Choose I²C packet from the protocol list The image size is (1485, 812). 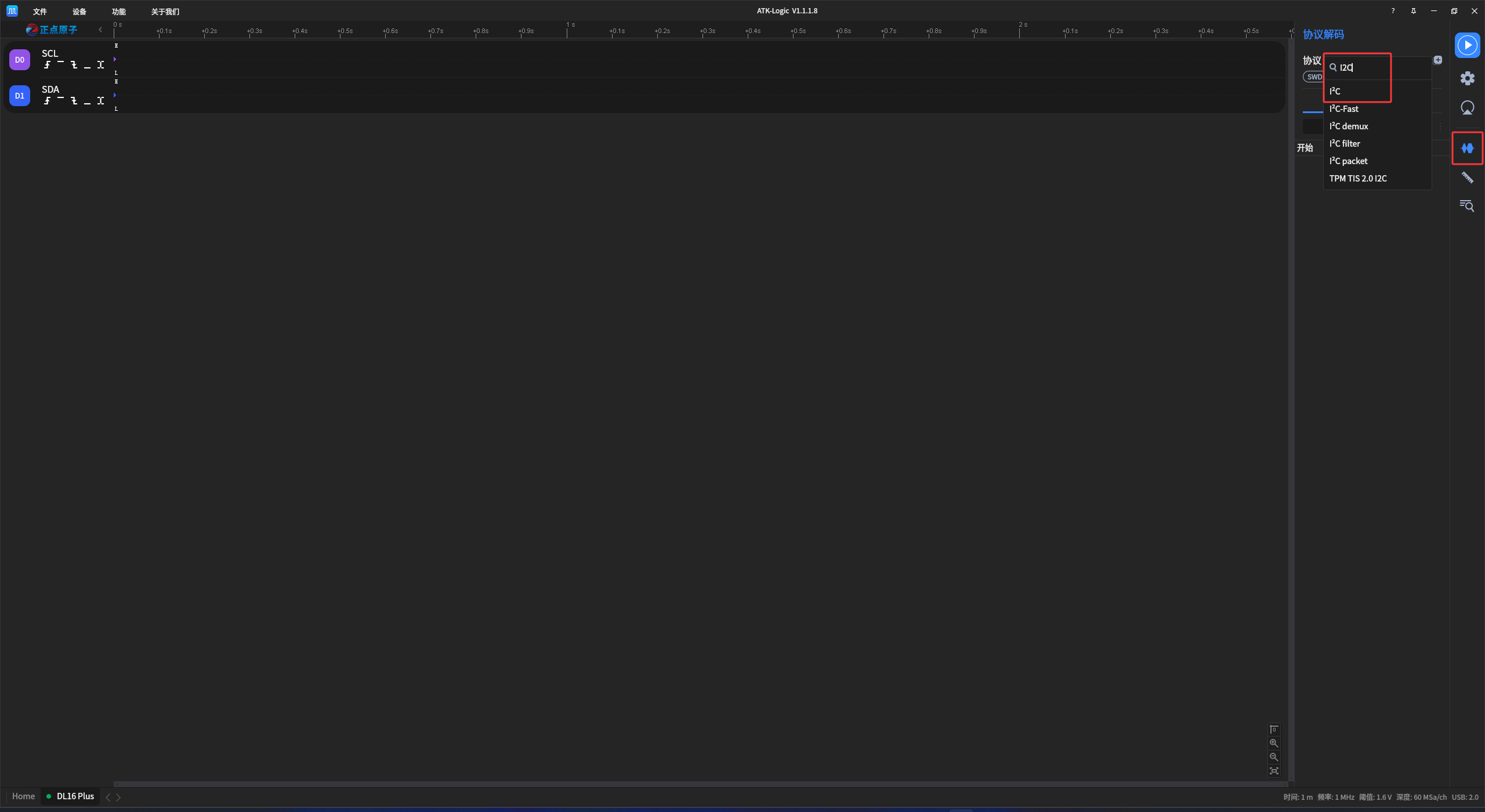click(x=1378, y=161)
